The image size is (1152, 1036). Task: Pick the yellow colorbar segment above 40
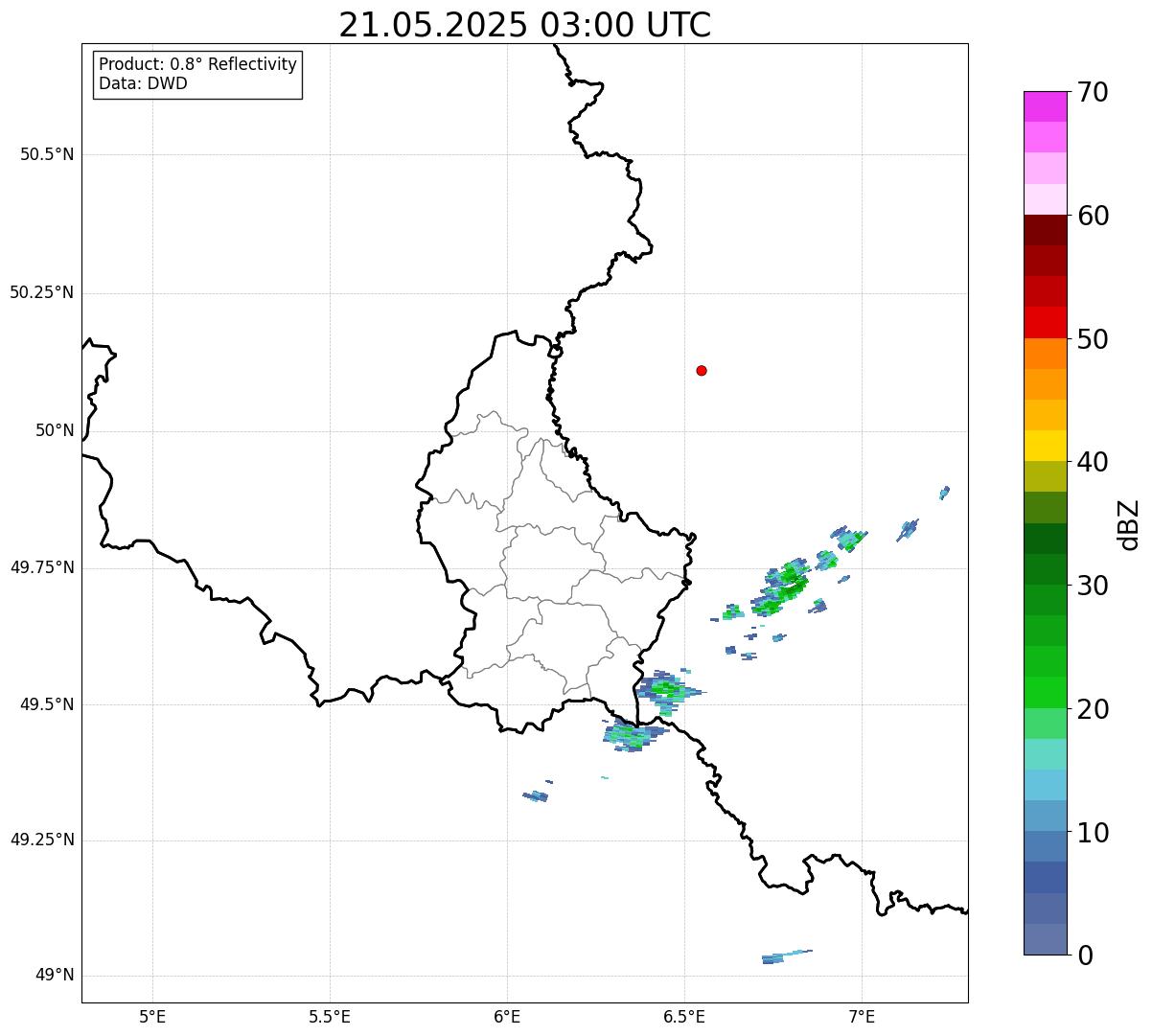pos(1046,446)
